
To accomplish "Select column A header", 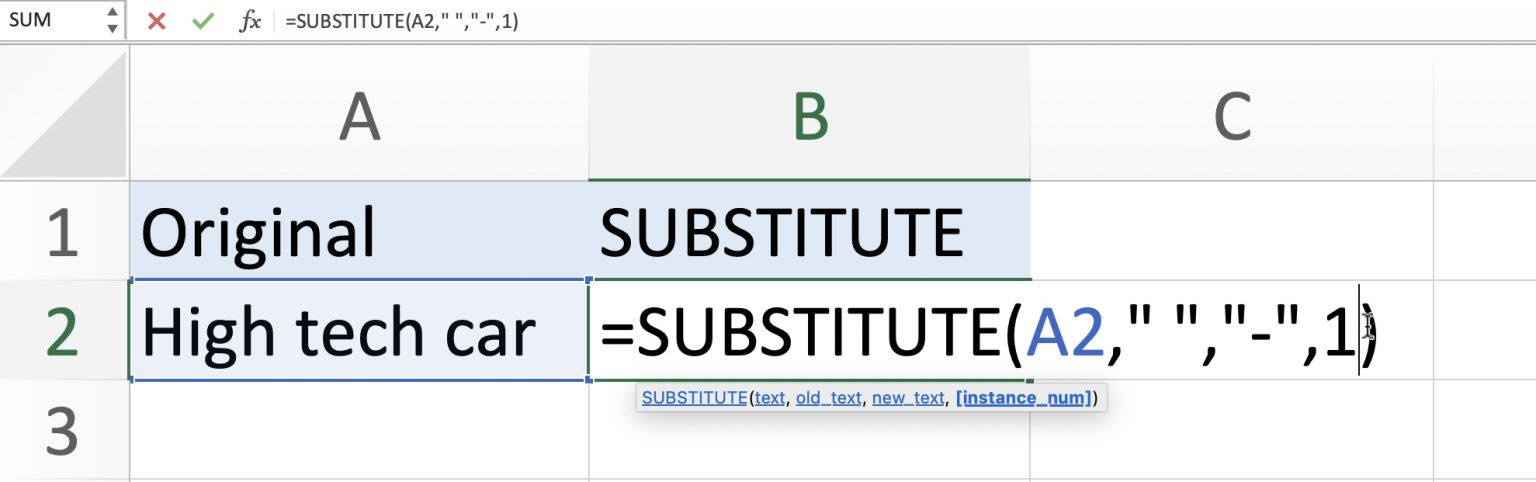I will point(359,117).
